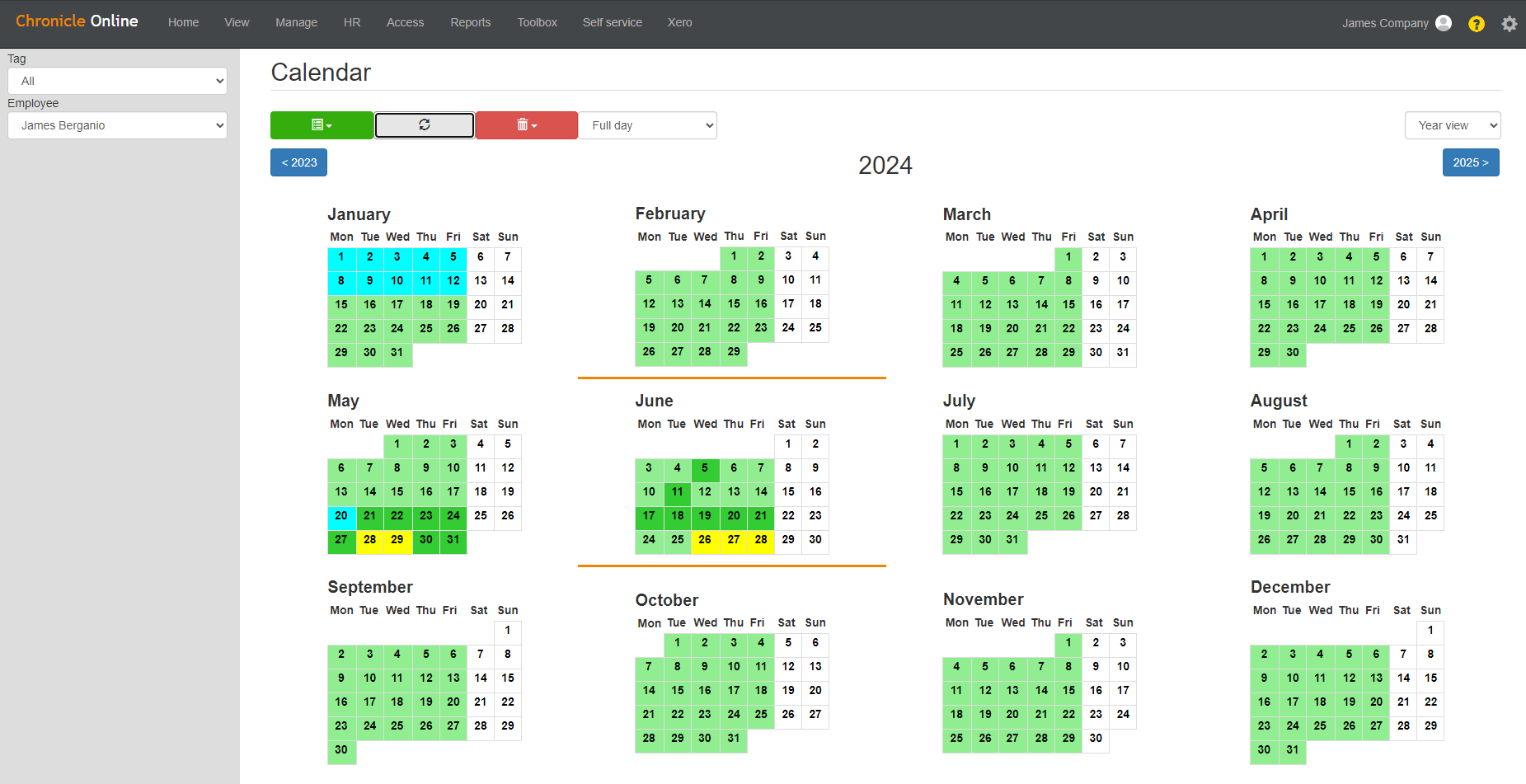Select cyan-colored January 1 cell

coord(341,257)
